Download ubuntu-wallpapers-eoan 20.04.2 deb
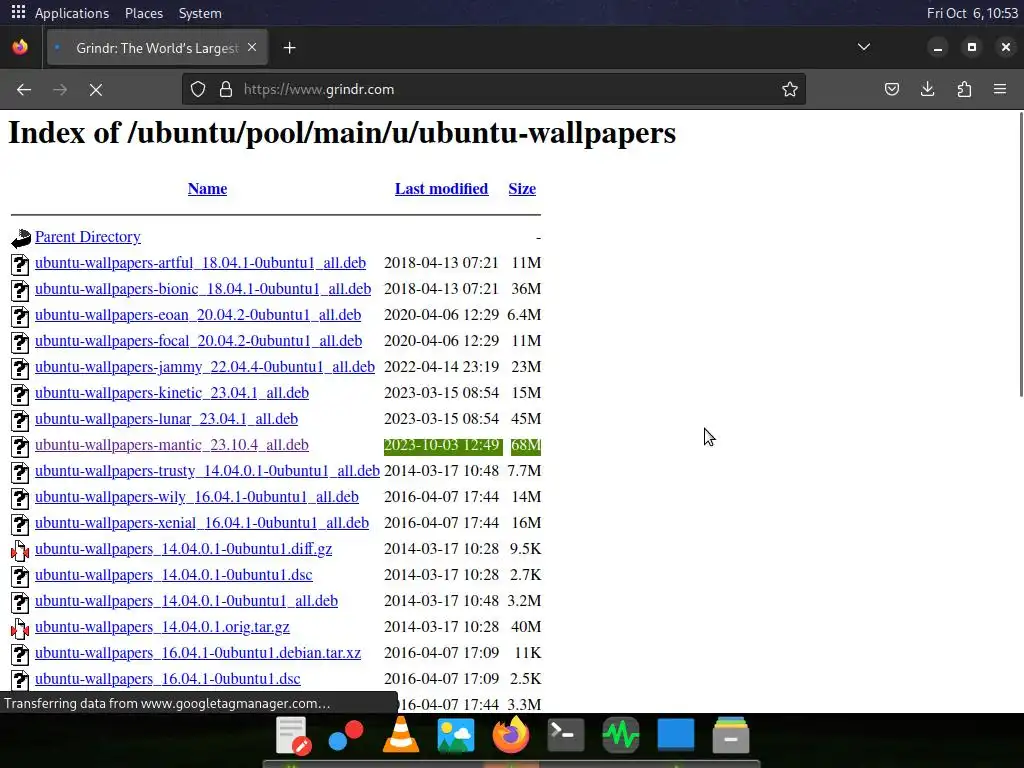The image size is (1024, 768). [x=198, y=315]
